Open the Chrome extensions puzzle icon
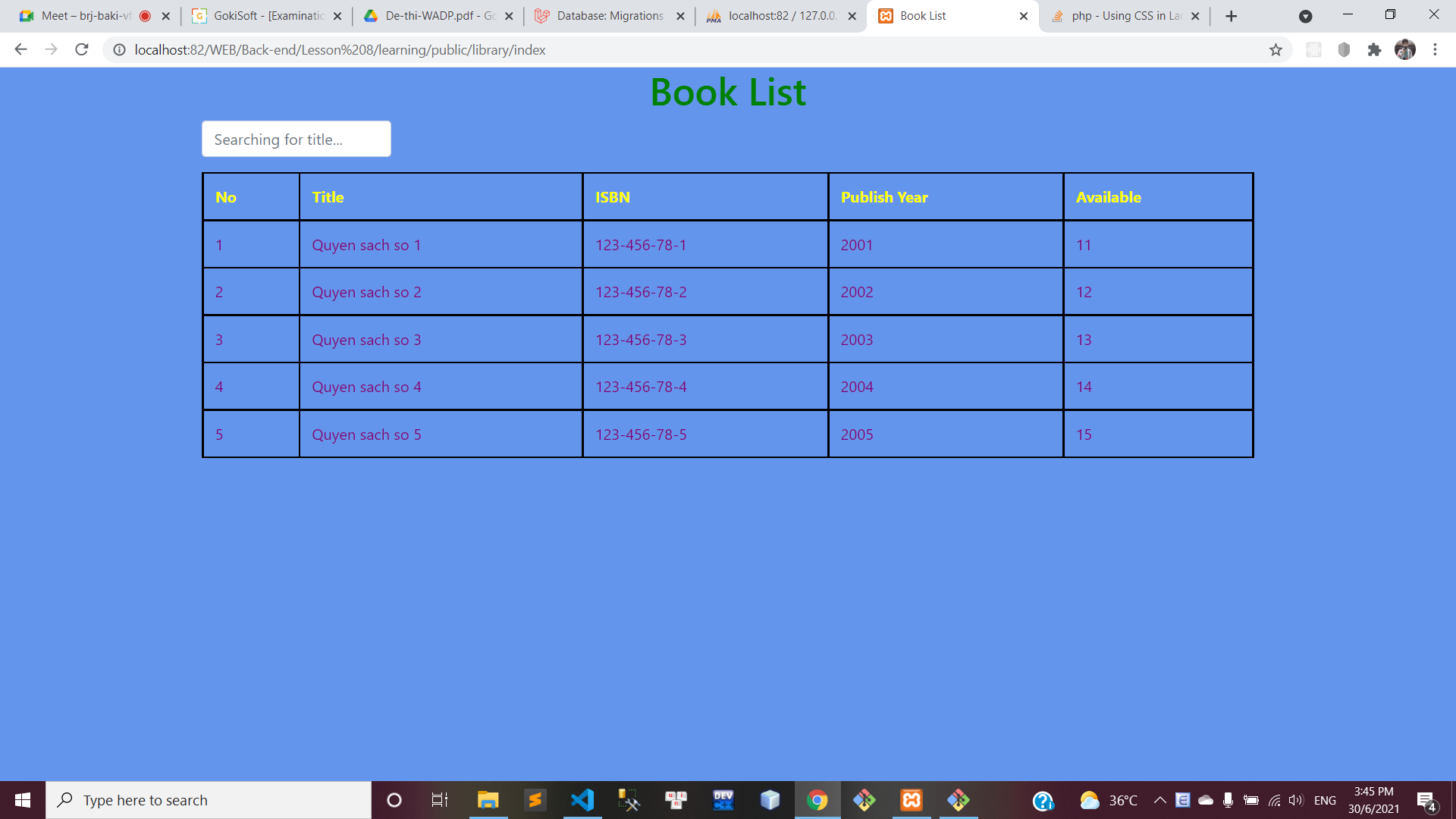 point(1374,50)
